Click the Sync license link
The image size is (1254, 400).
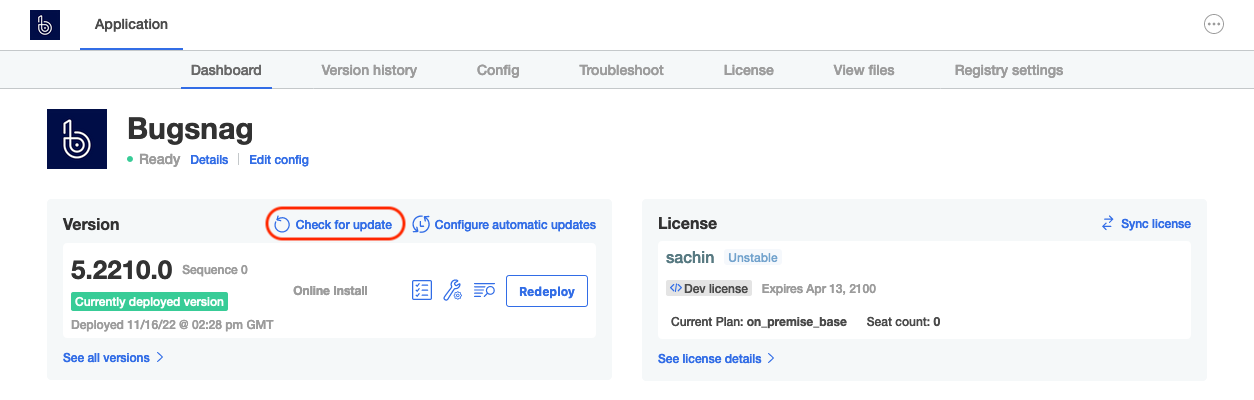[1156, 224]
